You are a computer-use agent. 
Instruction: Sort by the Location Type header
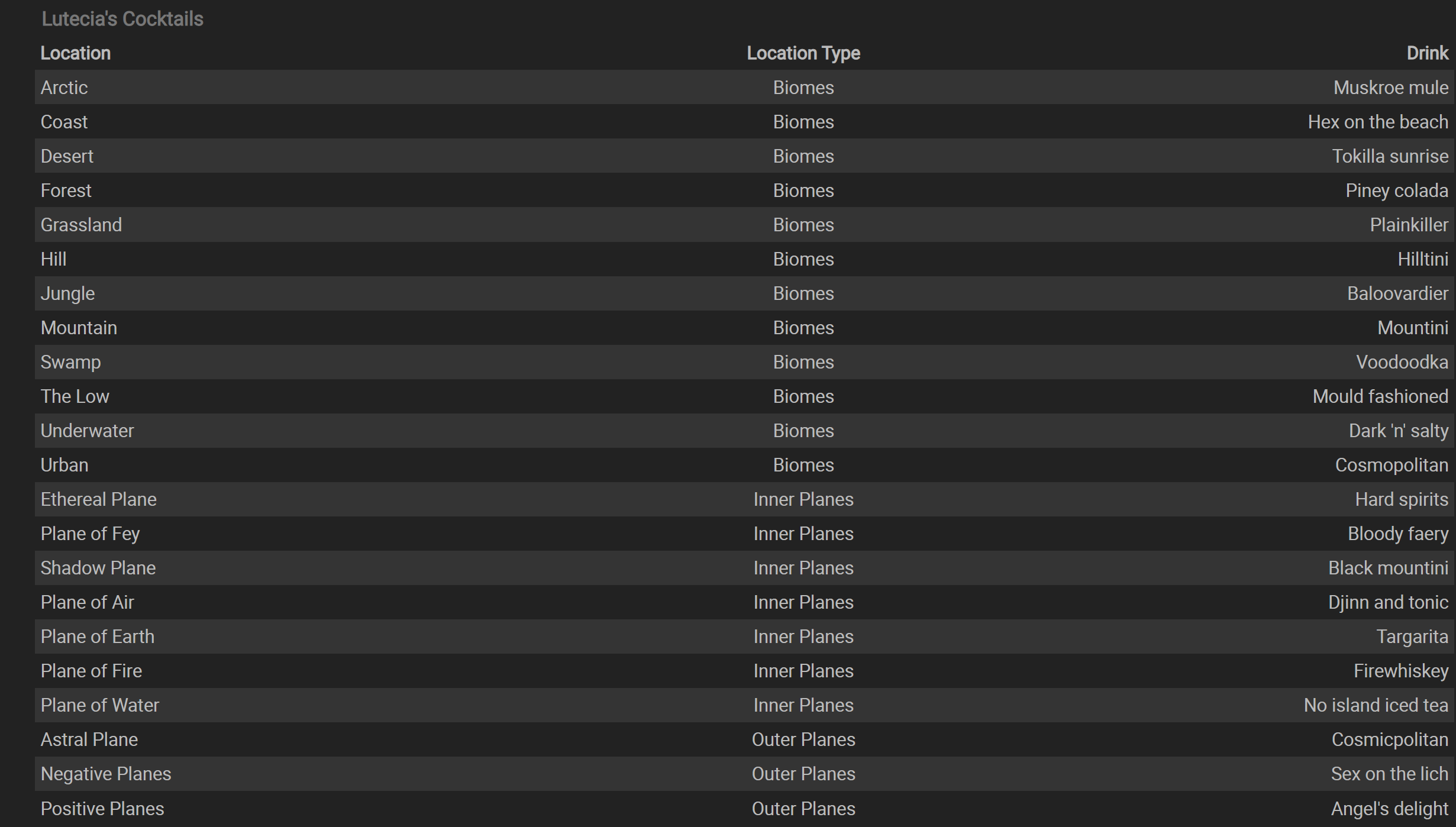click(803, 53)
